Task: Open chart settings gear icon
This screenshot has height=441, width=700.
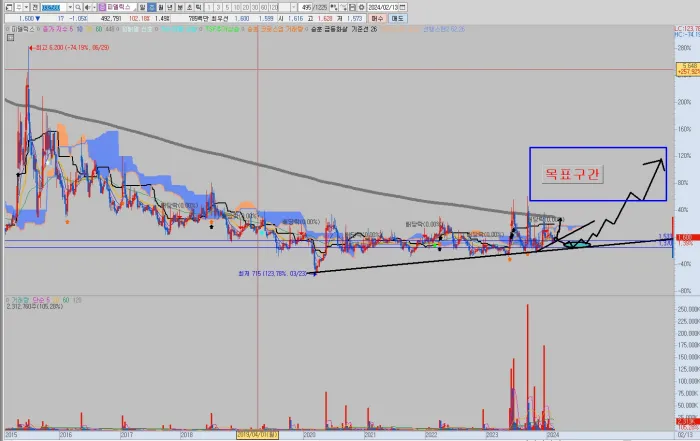Action: coord(362,7)
